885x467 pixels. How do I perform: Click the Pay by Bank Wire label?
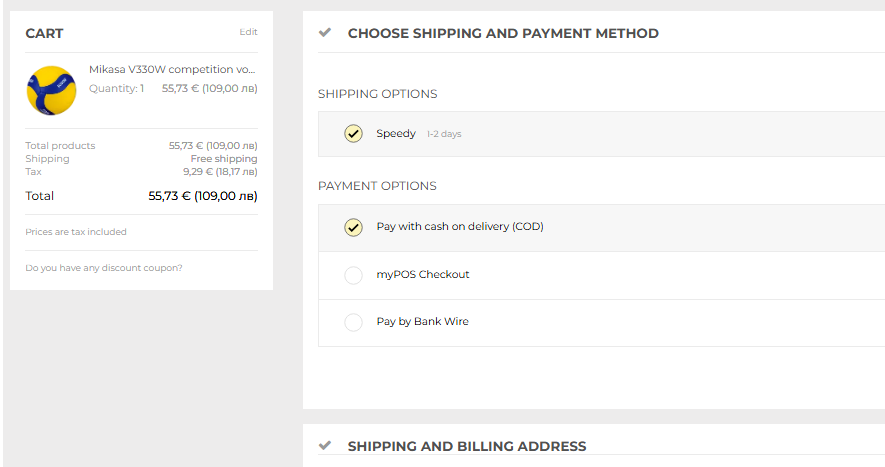click(x=422, y=321)
